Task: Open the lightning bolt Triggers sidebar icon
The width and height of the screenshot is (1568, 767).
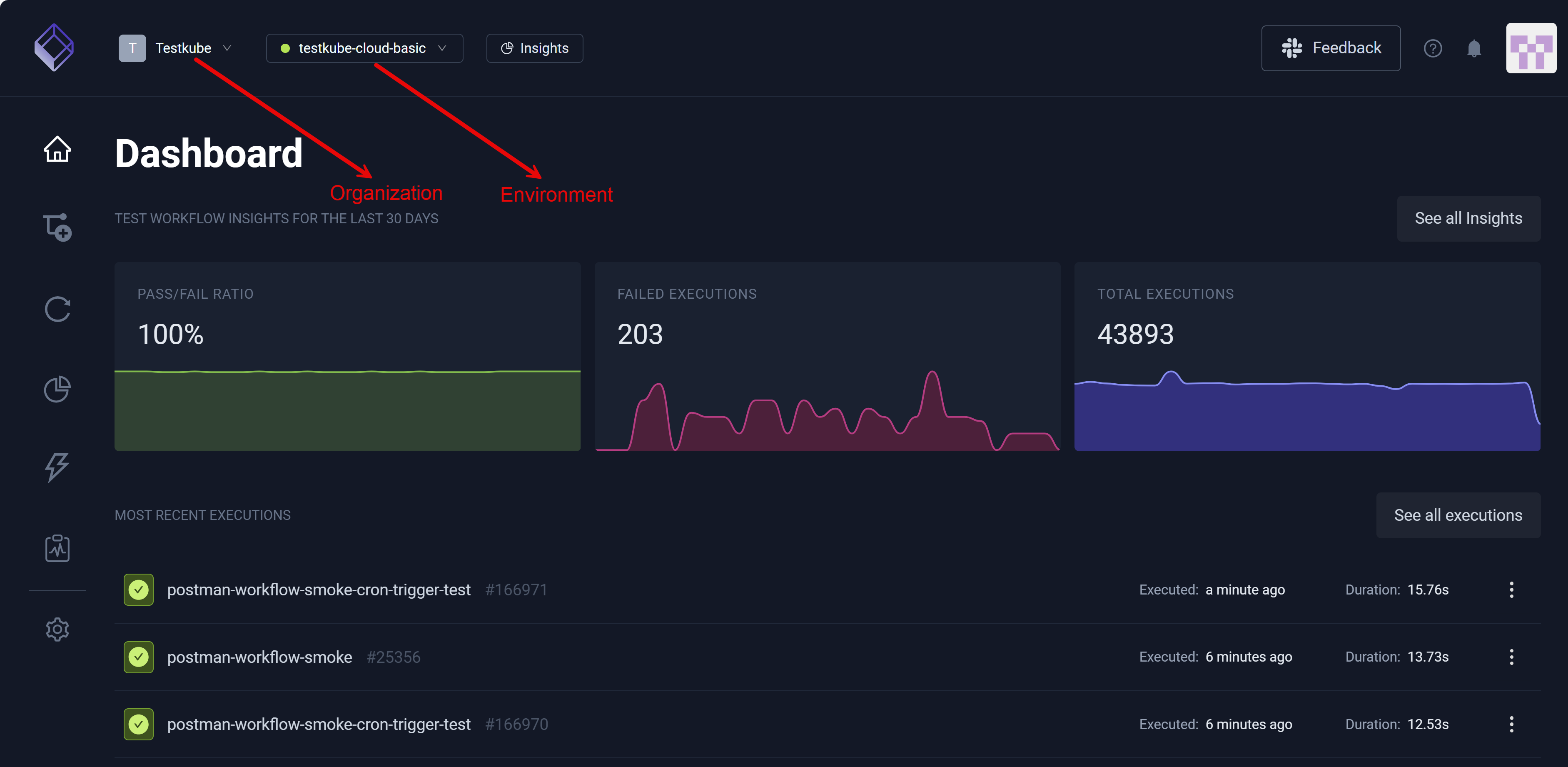Action: click(x=57, y=467)
